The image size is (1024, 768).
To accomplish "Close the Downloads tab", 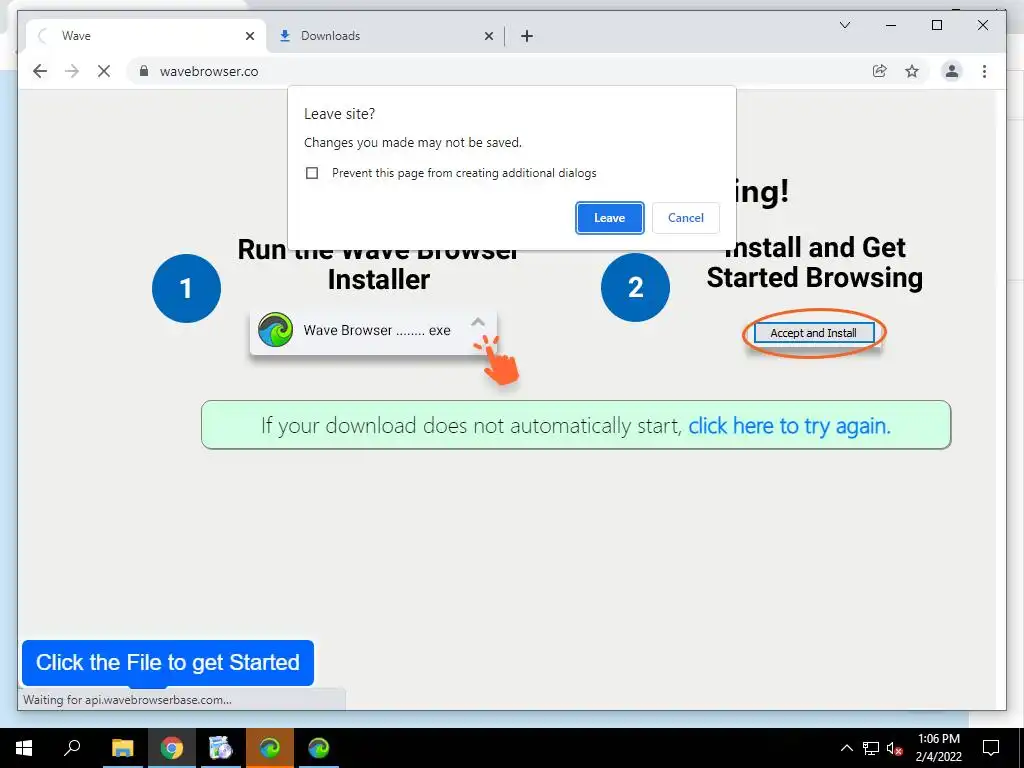I will click(x=488, y=36).
